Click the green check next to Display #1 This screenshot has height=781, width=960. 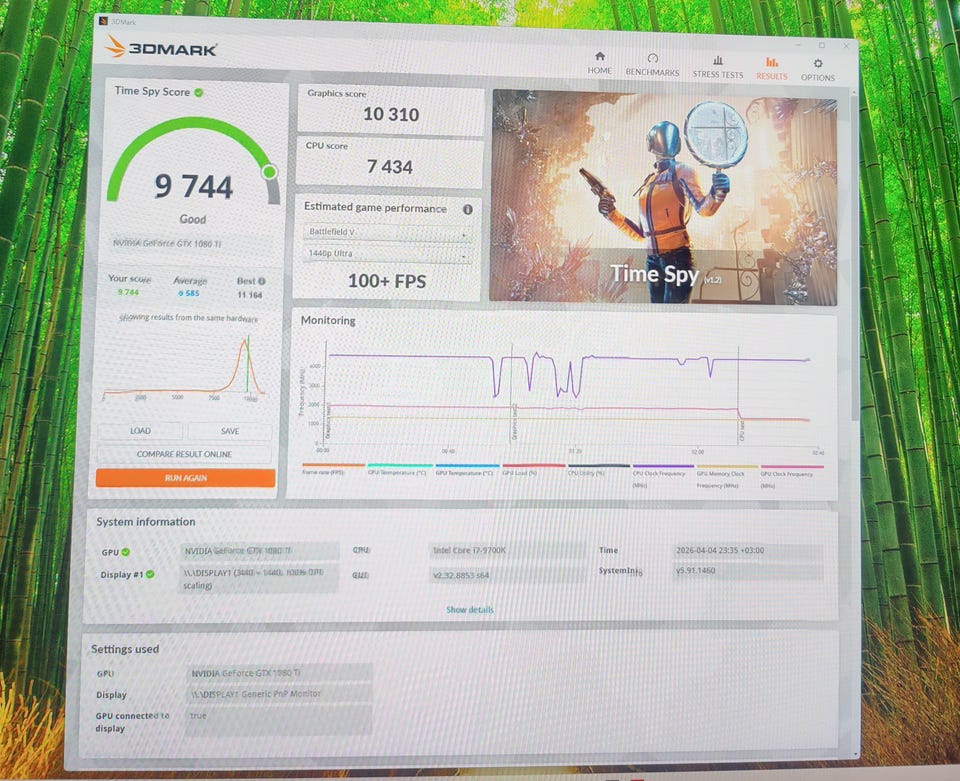150,575
